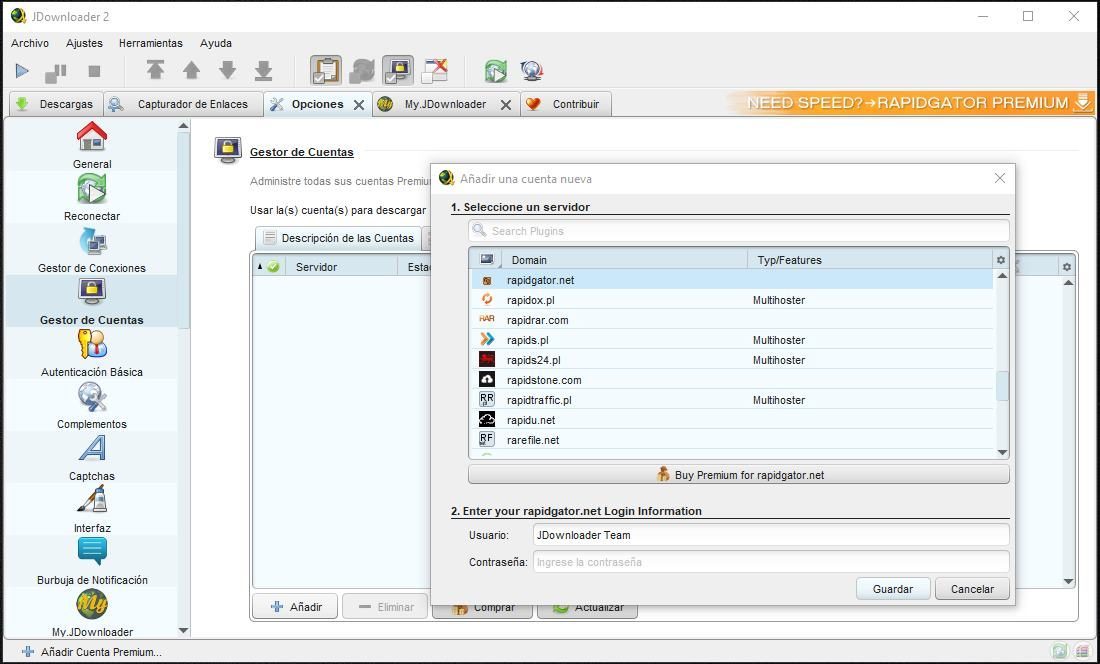
Task: Select rapids.pl server row
Action: 732,340
